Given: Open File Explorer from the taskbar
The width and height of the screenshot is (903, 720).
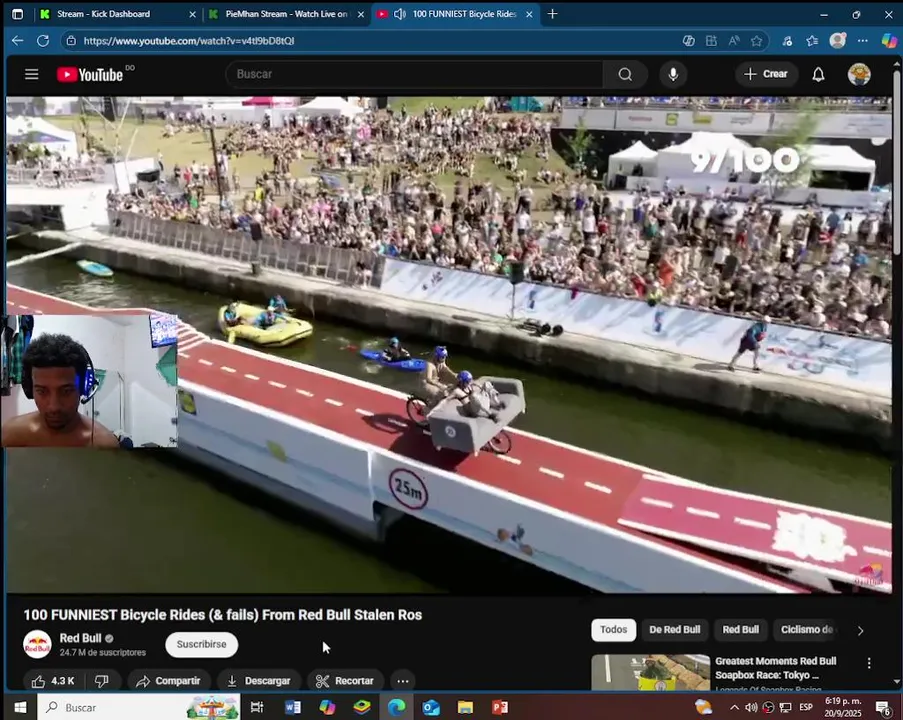Looking at the screenshot, I should [x=465, y=707].
